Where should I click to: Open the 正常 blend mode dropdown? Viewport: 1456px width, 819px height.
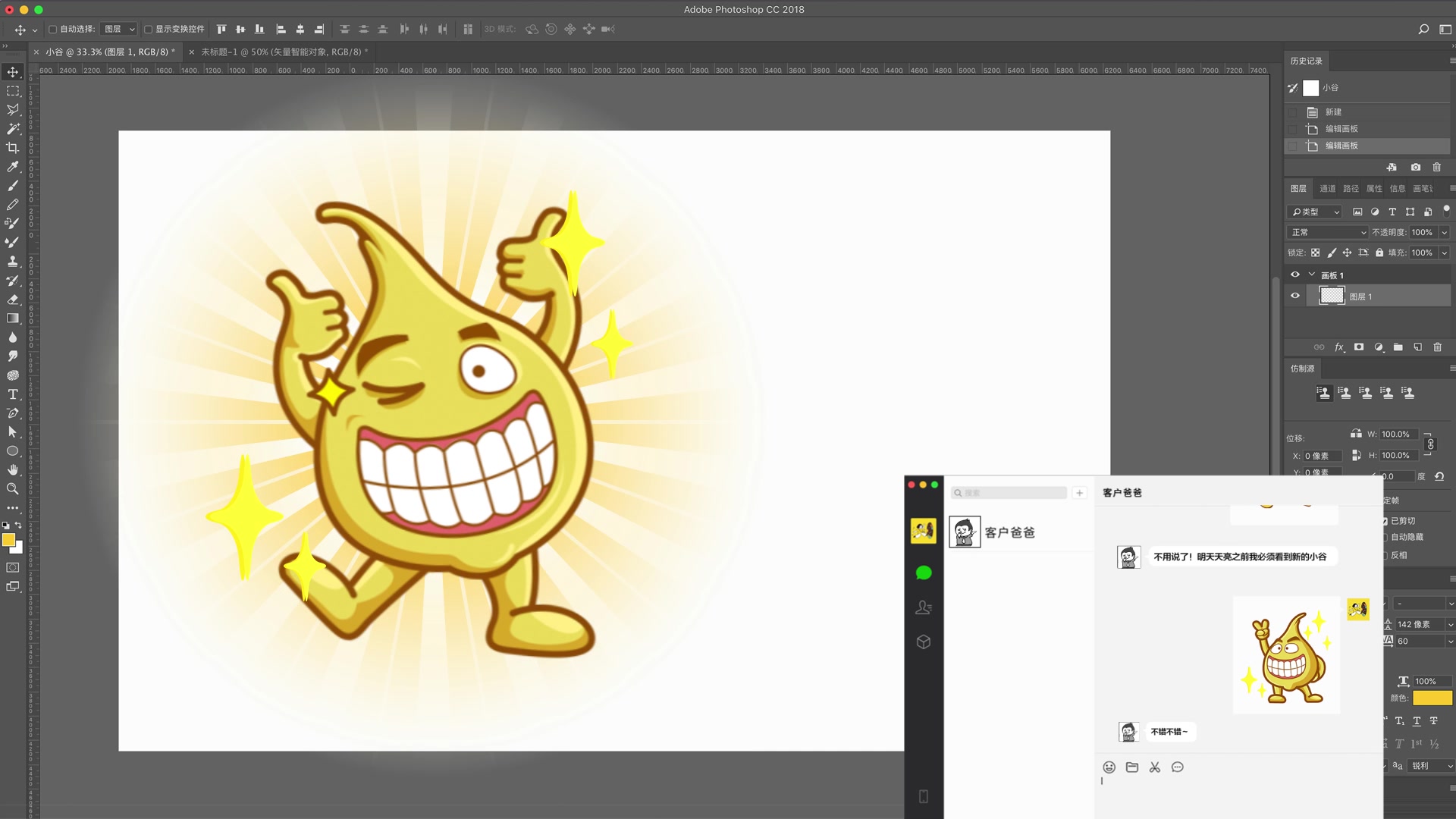(x=1327, y=232)
